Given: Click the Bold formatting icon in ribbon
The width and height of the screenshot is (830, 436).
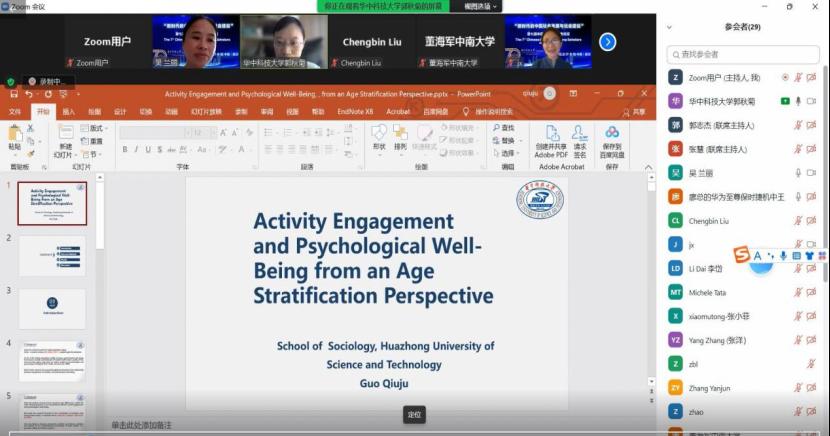Looking at the screenshot, I should pos(126,149).
